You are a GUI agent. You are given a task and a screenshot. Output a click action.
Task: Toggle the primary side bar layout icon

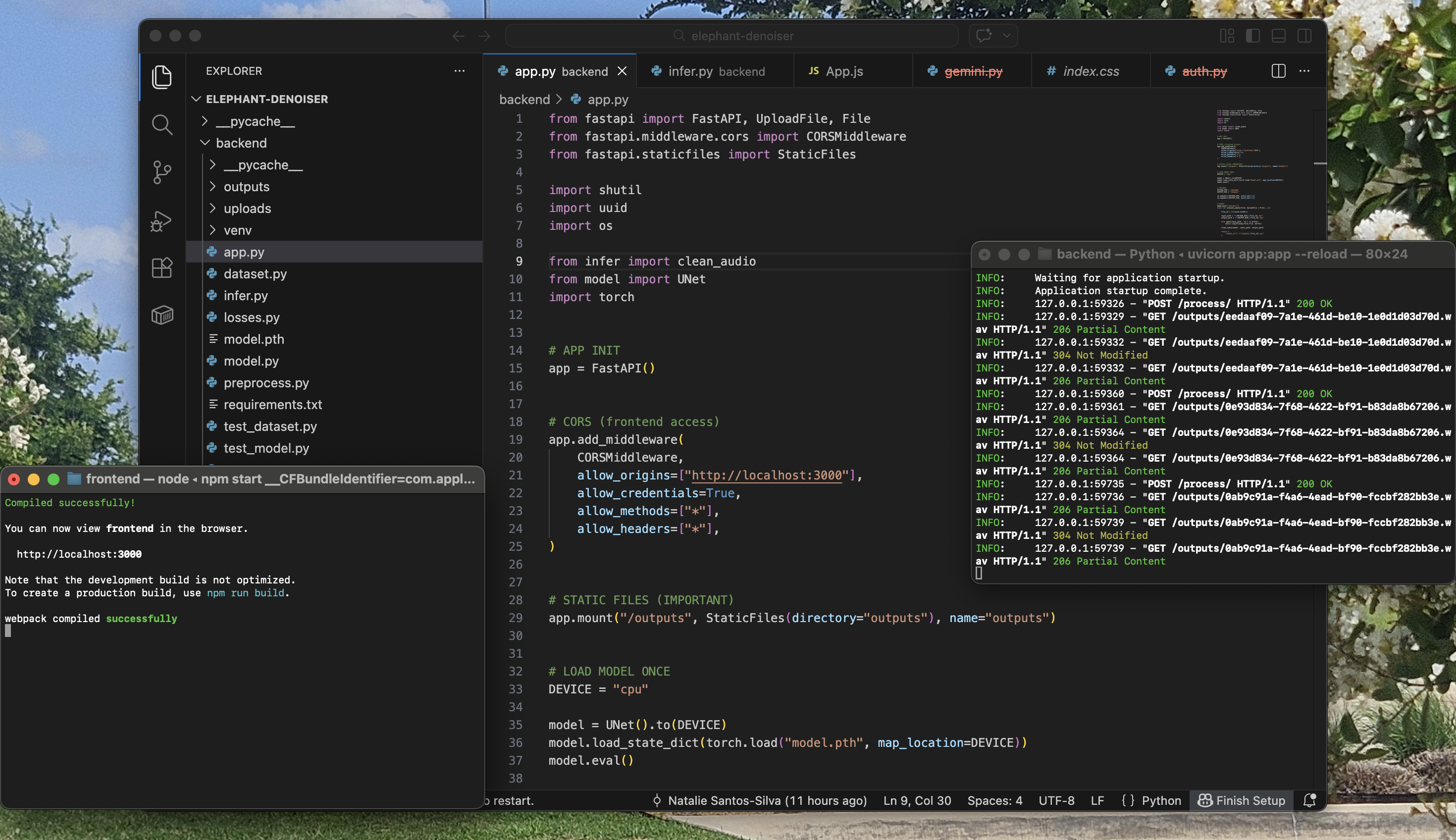click(x=1252, y=36)
